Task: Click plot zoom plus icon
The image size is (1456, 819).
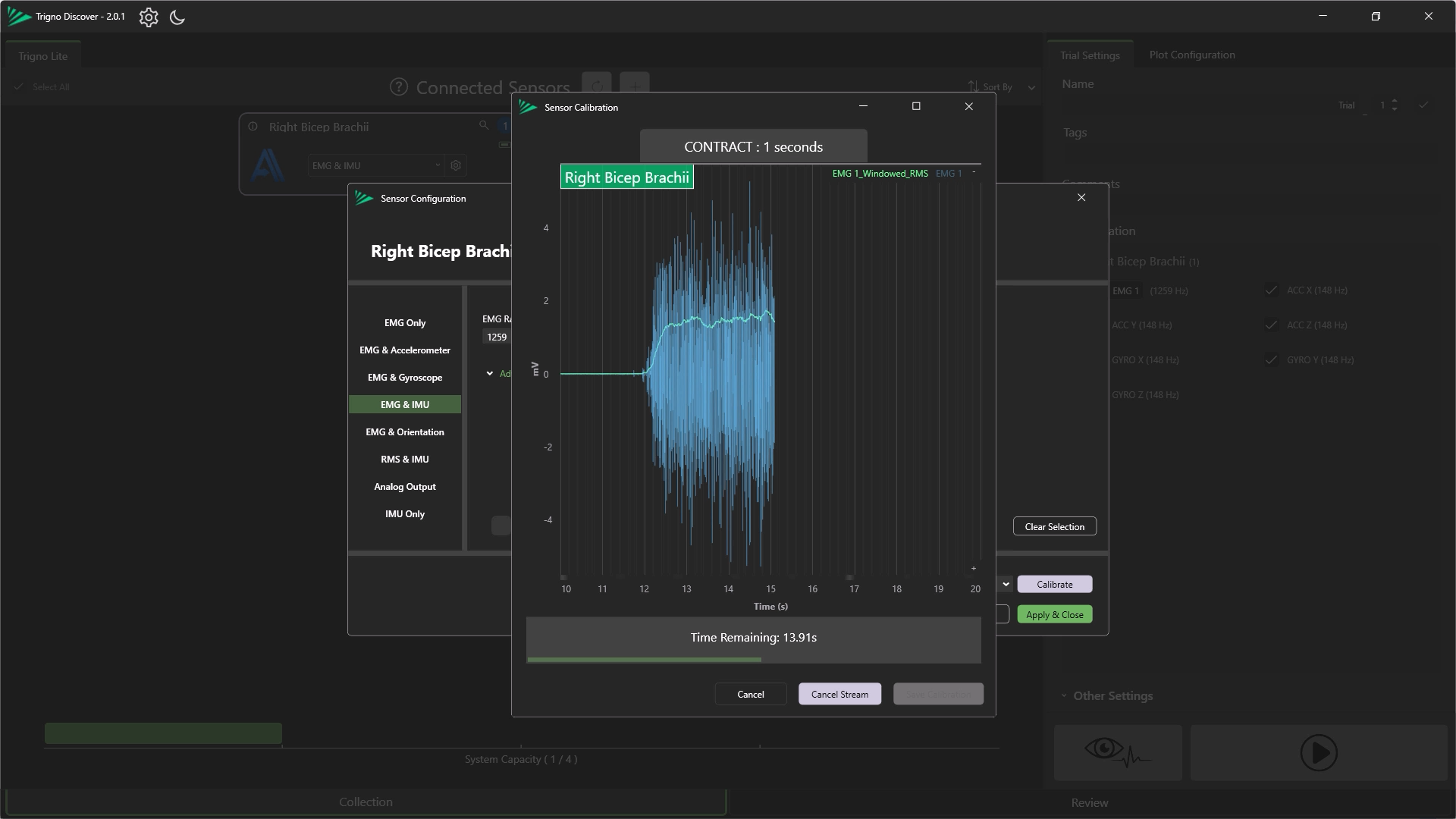Action: click(974, 568)
